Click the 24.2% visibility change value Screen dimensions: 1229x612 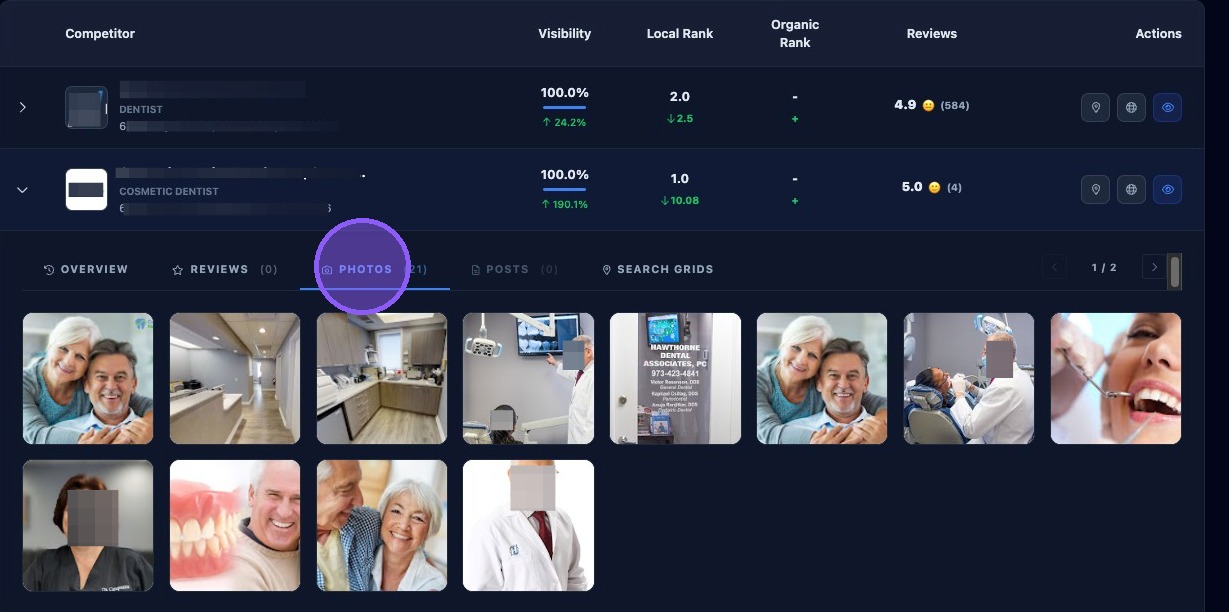565,122
